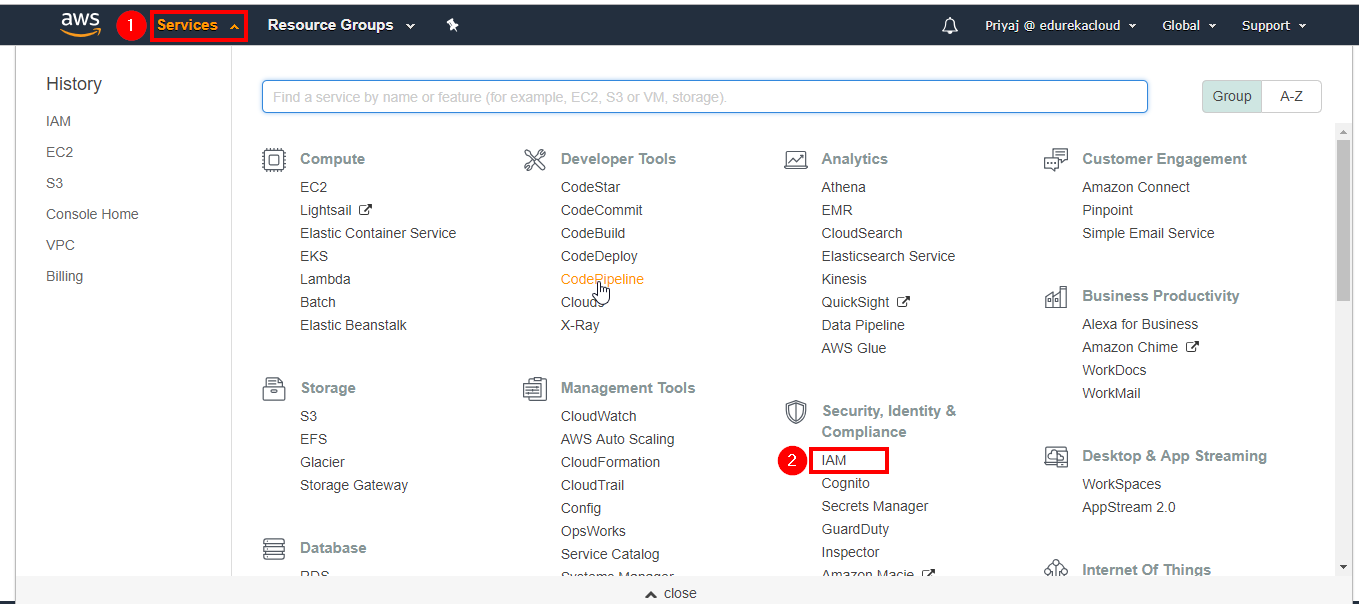
Task: Expand the Support dropdown
Action: (1274, 26)
